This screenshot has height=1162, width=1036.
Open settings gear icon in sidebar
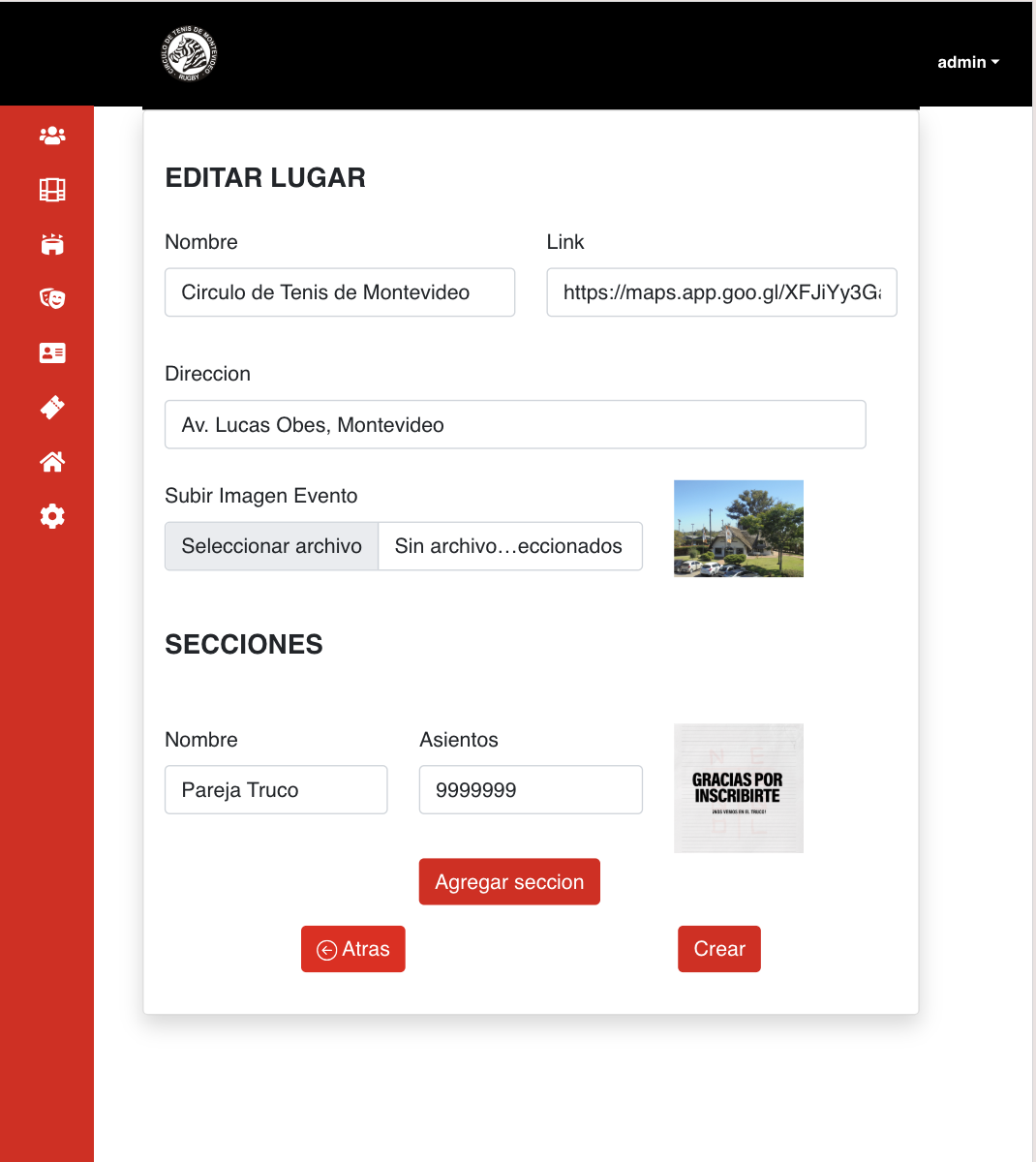coord(52,516)
